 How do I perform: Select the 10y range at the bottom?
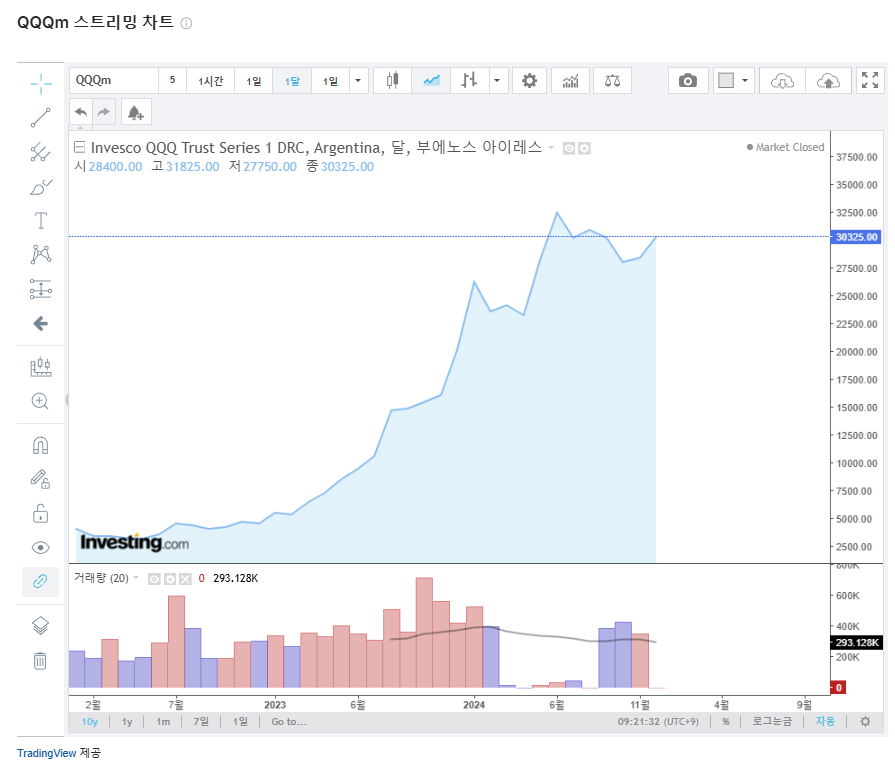click(x=89, y=721)
